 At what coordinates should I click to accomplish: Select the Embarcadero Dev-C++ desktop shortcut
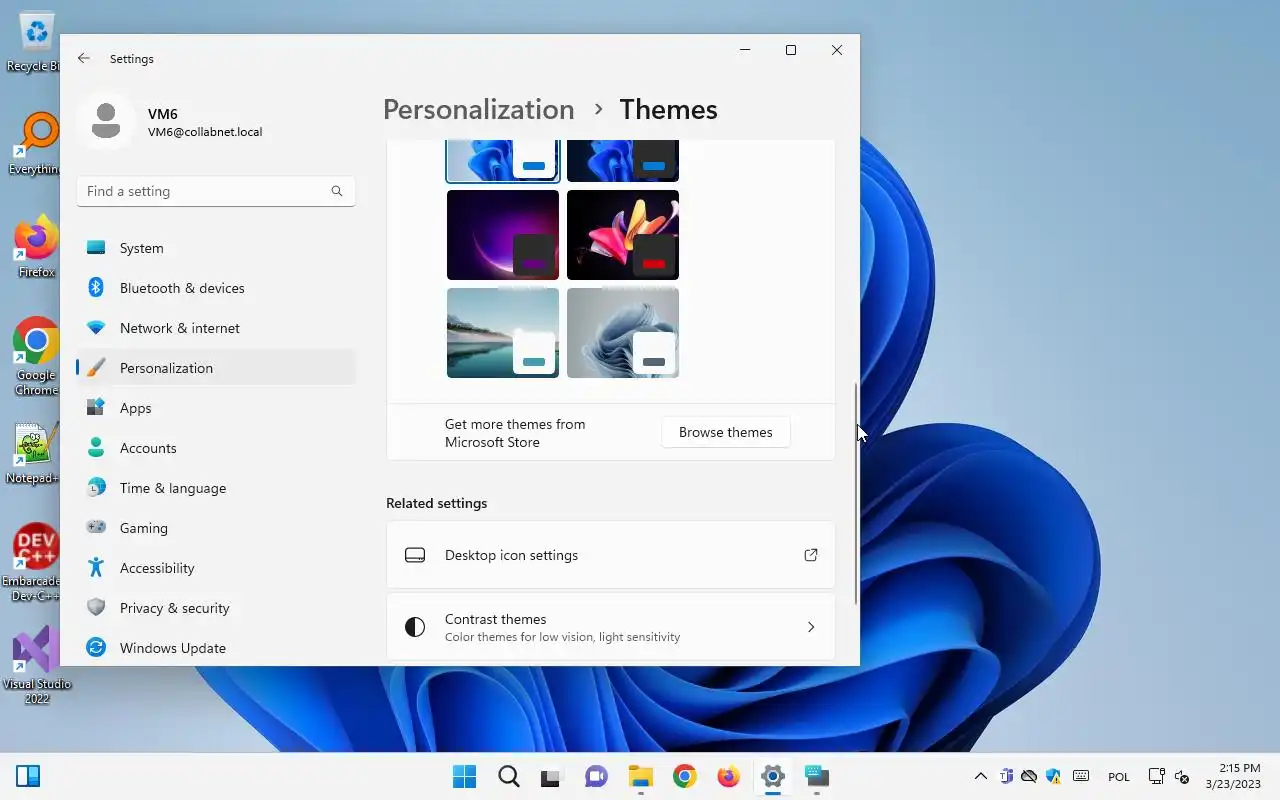point(34,562)
